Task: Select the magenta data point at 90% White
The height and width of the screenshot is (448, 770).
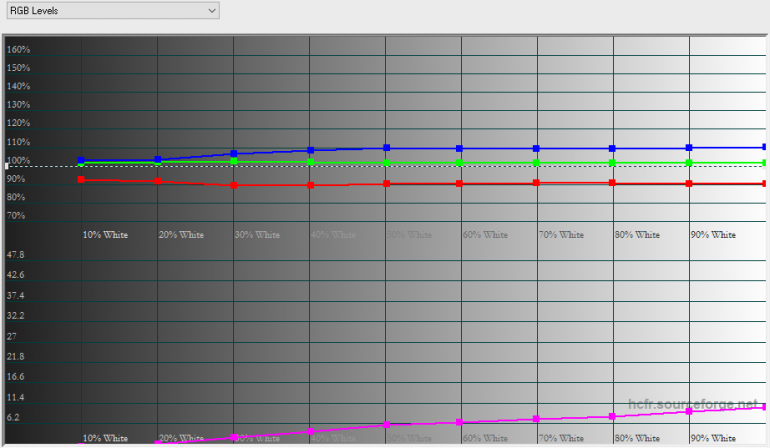Action: [x=689, y=411]
